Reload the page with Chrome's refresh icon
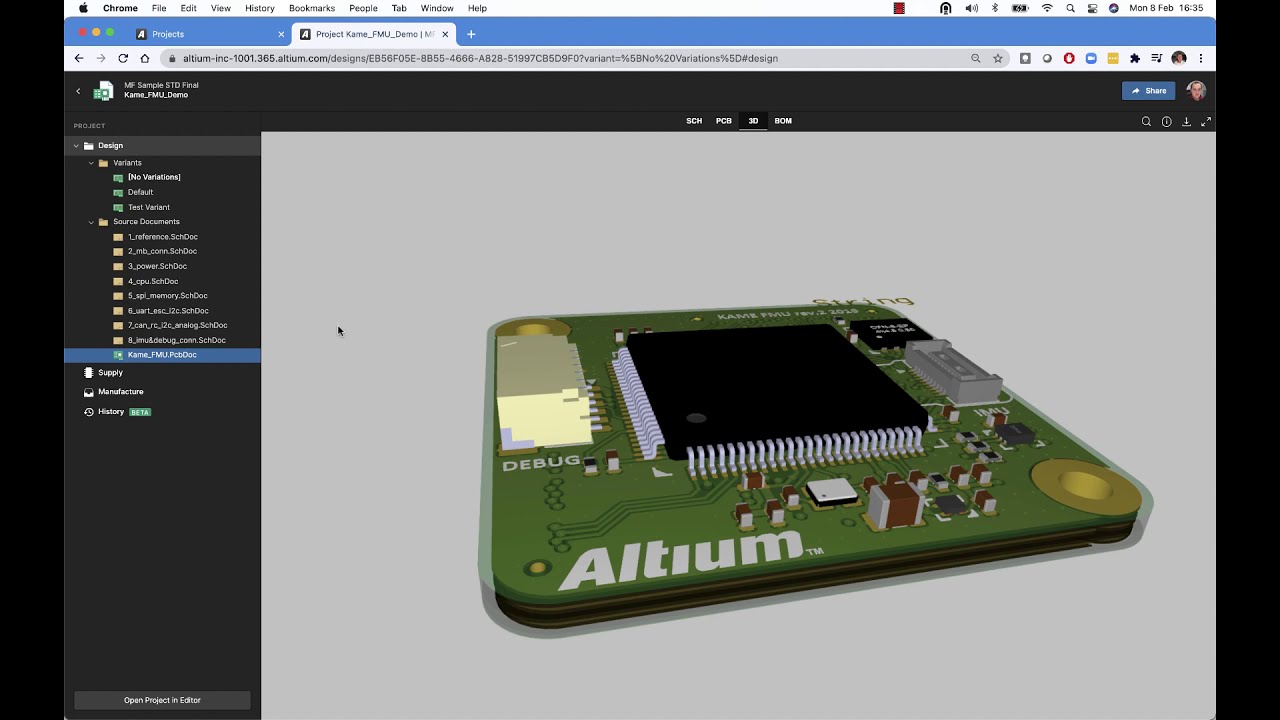Viewport: 1280px width, 720px height. 123,58
